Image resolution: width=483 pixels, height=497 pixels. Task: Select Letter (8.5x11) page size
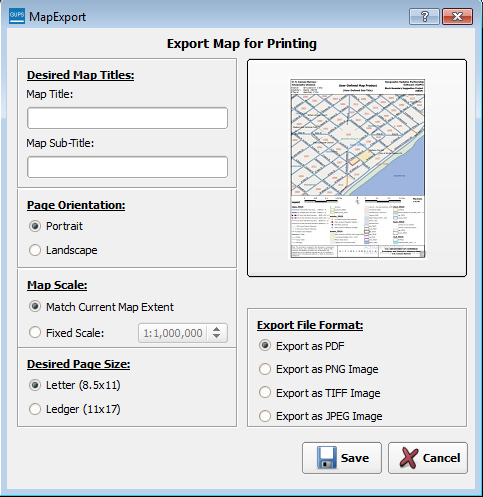[x=75, y=385]
